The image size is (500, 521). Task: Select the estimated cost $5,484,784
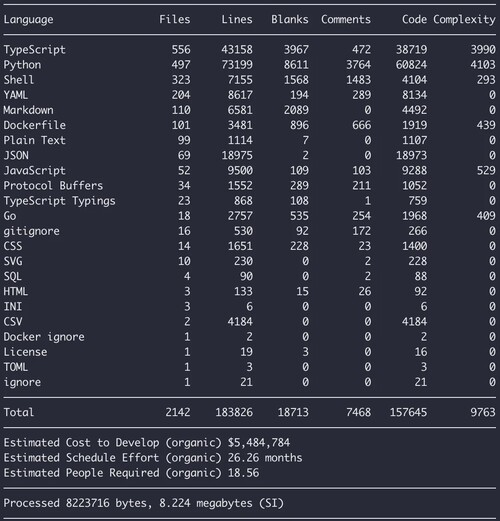(259, 443)
